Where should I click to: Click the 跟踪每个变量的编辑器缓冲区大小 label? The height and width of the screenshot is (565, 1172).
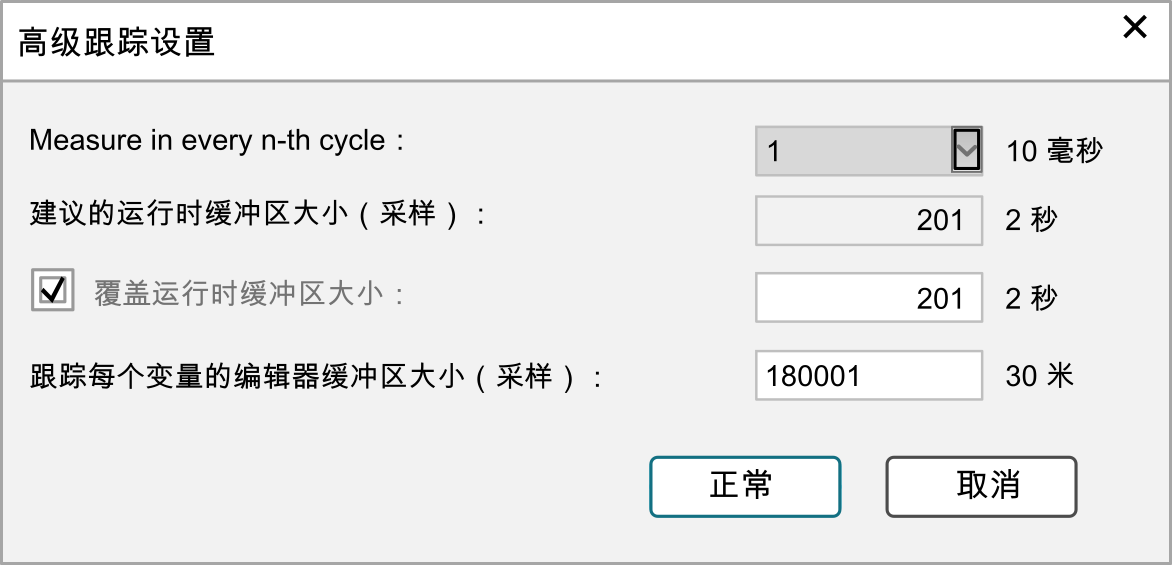coord(316,376)
